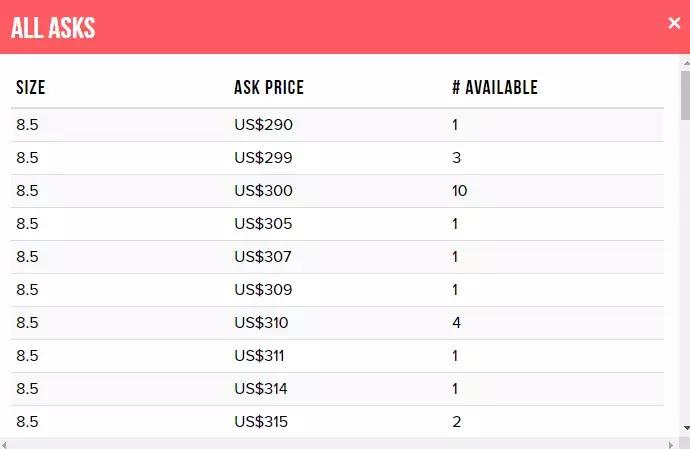Screen dimensions: 690x449
Task: Click the Ask Price column header
Action: tap(268, 88)
